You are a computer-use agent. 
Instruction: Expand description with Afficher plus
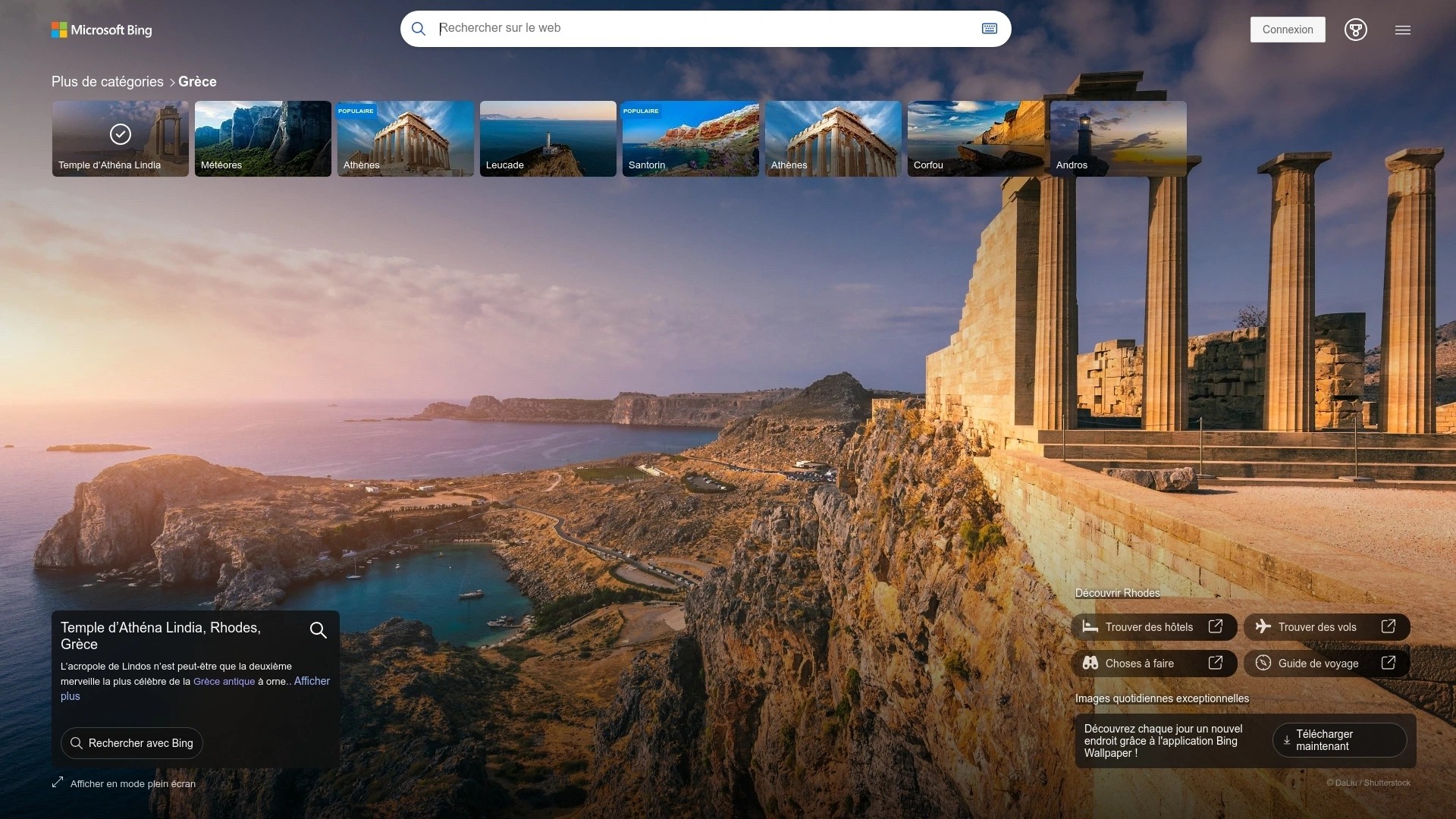point(312,681)
